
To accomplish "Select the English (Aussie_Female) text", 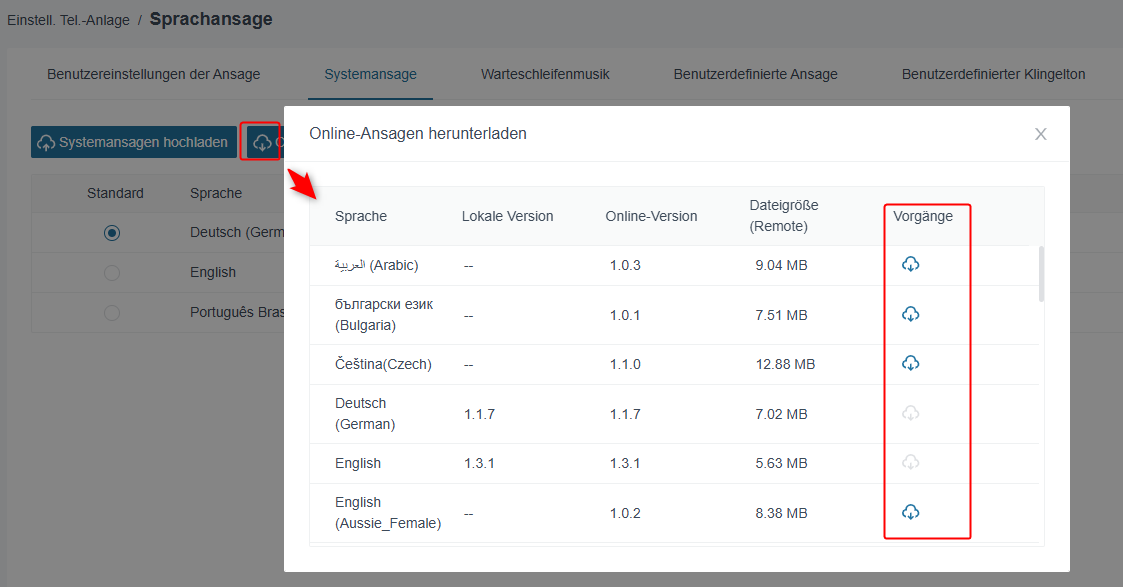I will point(388,513).
